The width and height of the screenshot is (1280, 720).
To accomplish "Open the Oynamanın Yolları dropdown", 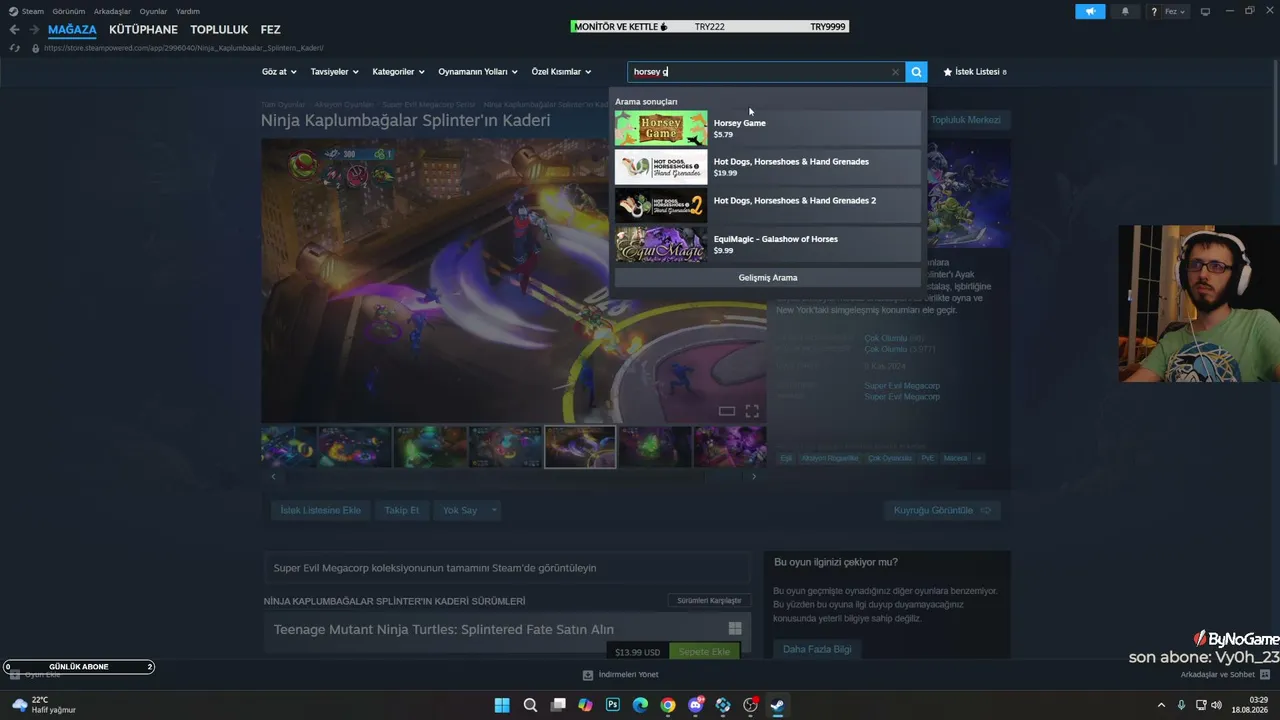I will (478, 72).
